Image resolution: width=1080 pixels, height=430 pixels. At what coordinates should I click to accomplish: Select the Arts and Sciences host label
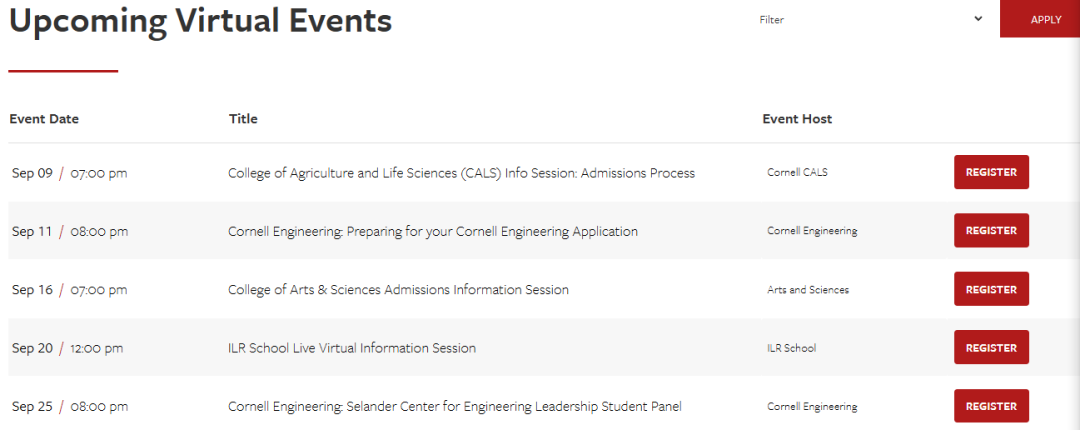(808, 290)
